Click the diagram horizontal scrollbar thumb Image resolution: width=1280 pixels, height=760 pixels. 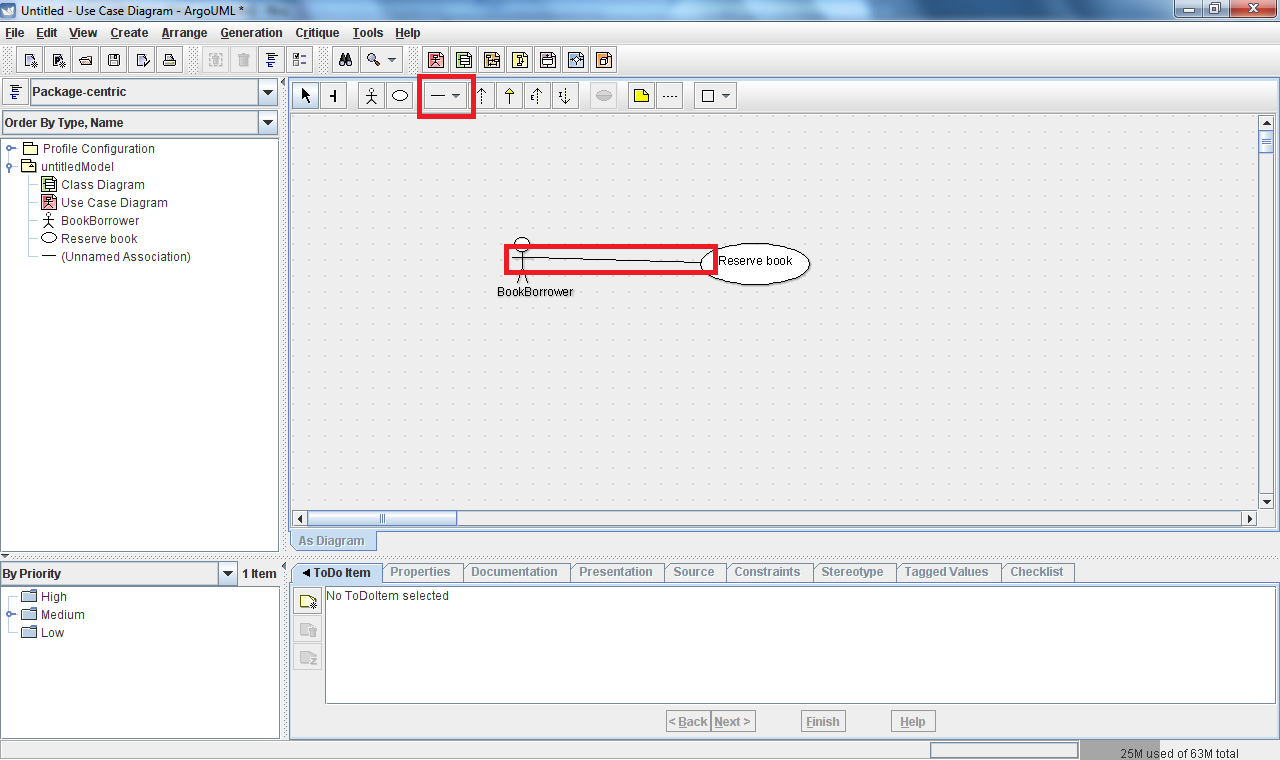tap(382, 519)
